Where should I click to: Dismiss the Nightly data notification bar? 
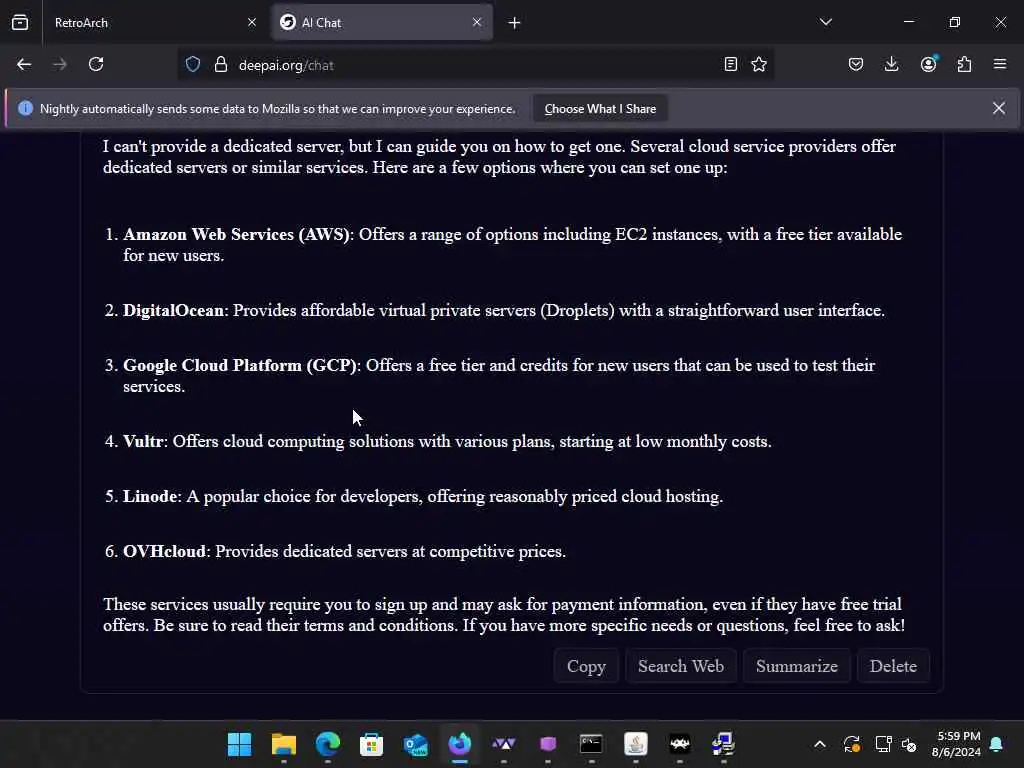coord(999,108)
